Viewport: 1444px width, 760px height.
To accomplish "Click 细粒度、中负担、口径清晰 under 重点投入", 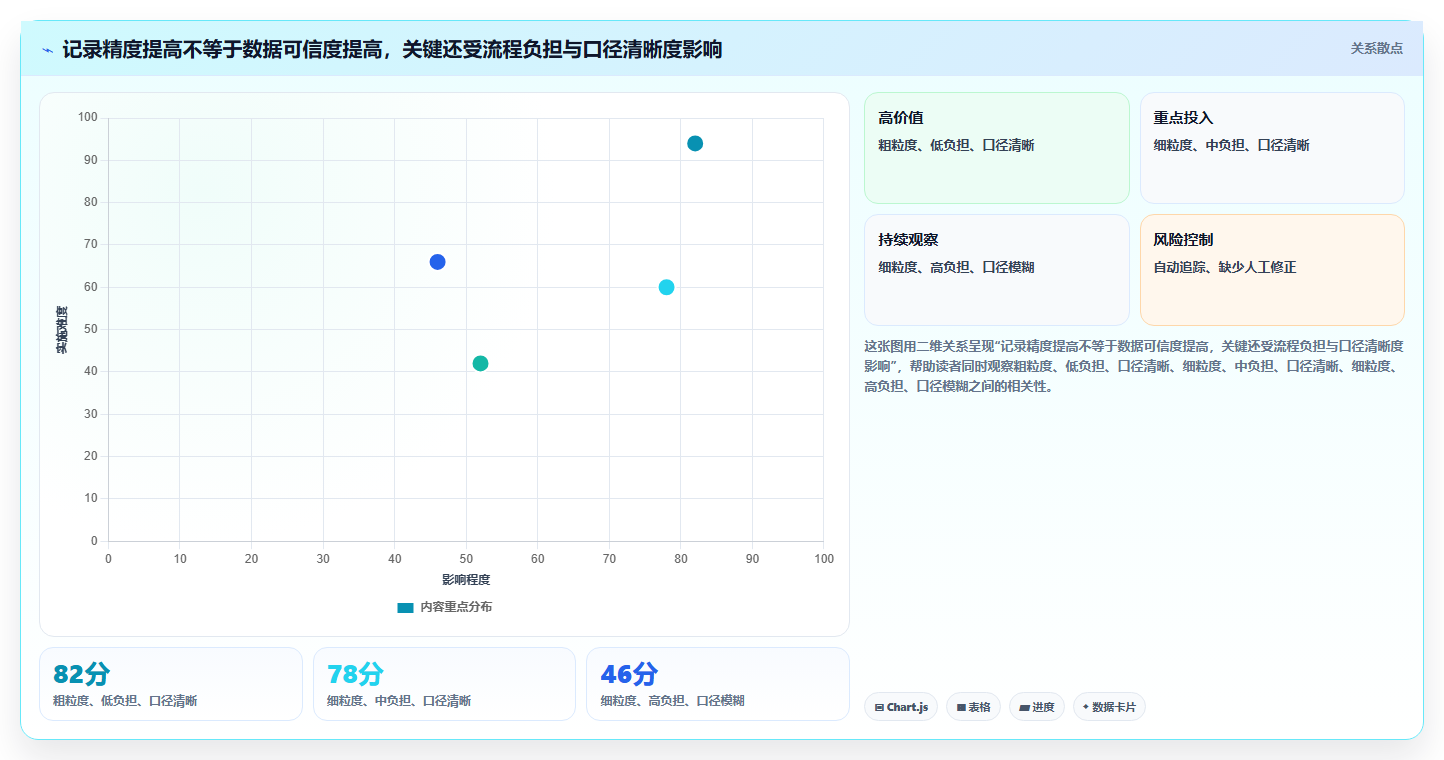I will click(x=1232, y=146).
